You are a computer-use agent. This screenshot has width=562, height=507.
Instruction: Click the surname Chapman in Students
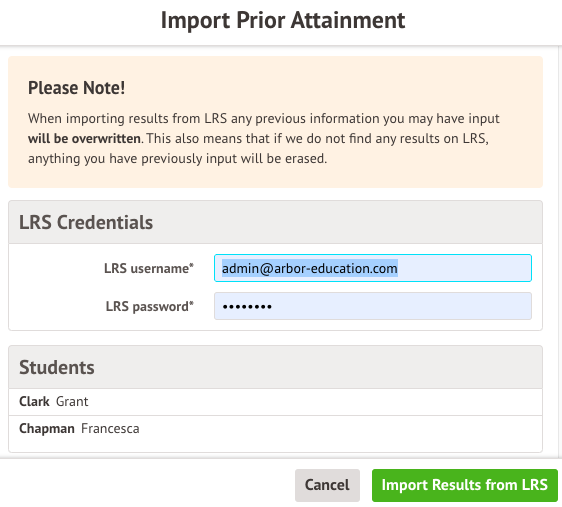47,429
